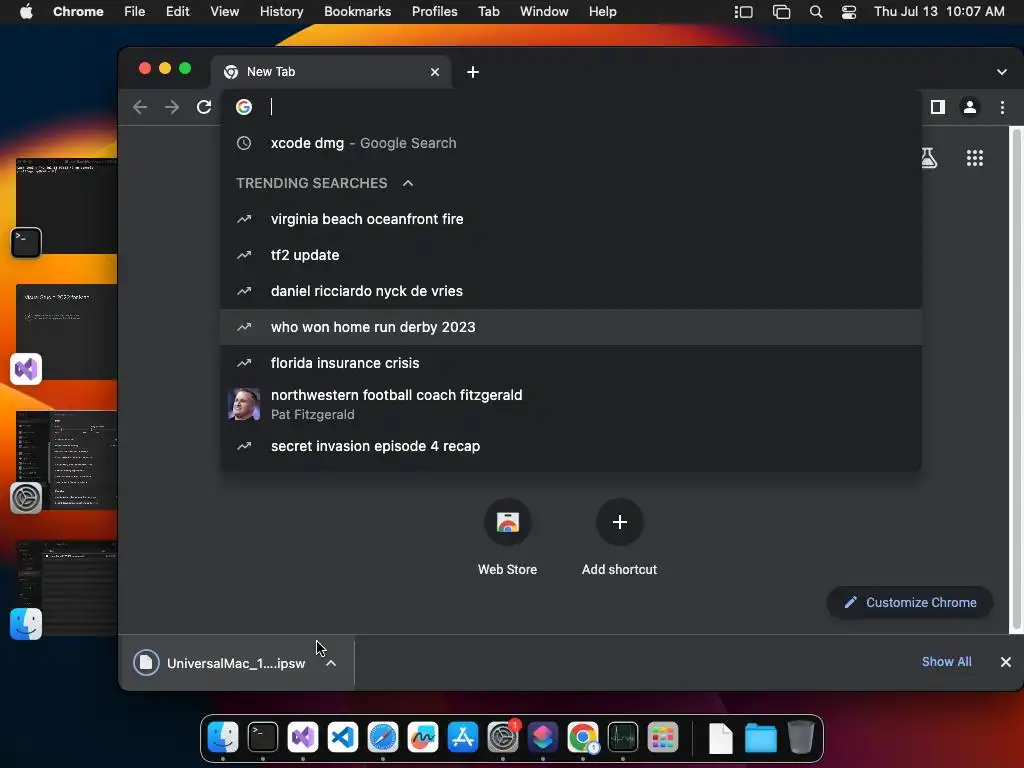Click Customize Chrome button
1024x768 pixels.
[910, 602]
